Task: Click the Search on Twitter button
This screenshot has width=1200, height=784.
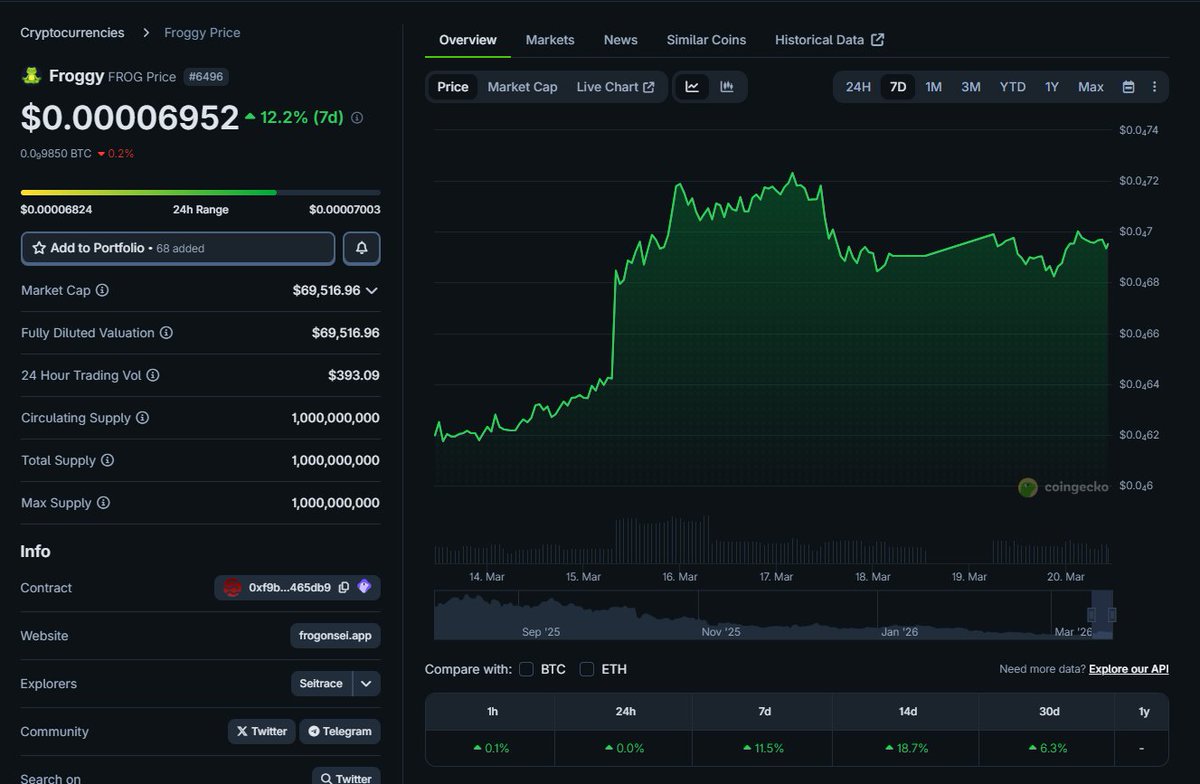Action: [346, 778]
